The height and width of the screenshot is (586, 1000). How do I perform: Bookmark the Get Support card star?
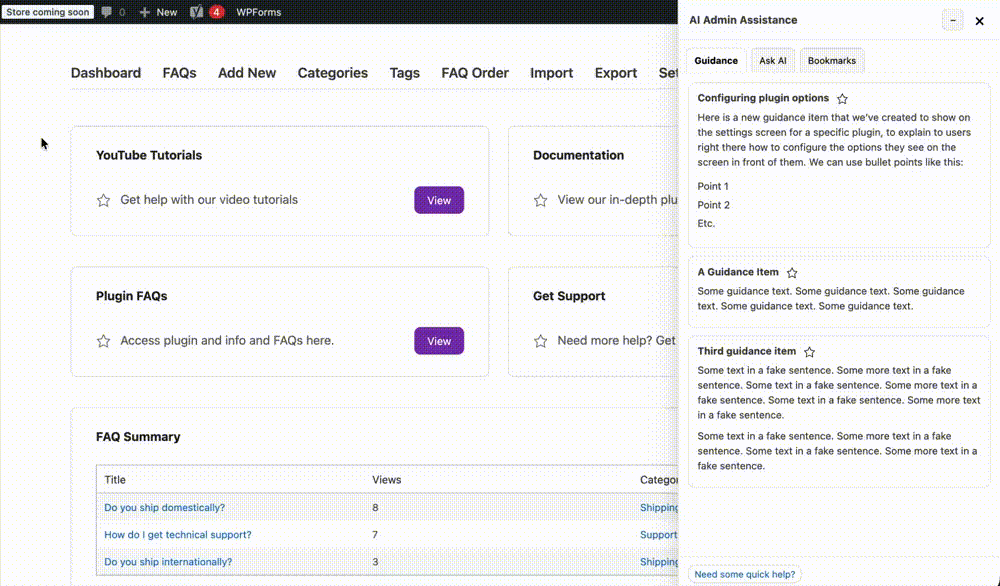point(540,341)
